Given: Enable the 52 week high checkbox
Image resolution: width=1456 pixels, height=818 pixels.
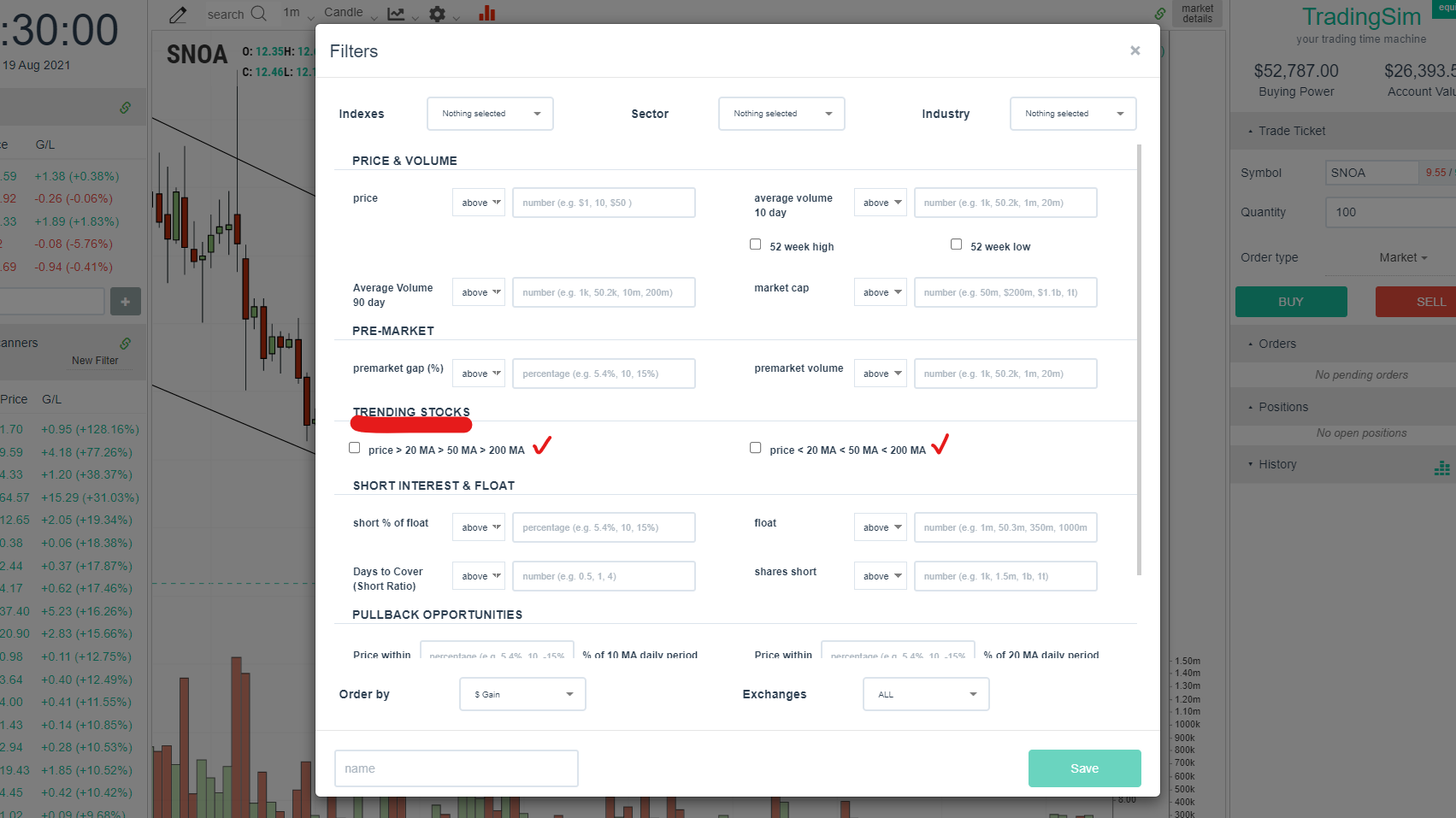Looking at the screenshot, I should pos(756,244).
